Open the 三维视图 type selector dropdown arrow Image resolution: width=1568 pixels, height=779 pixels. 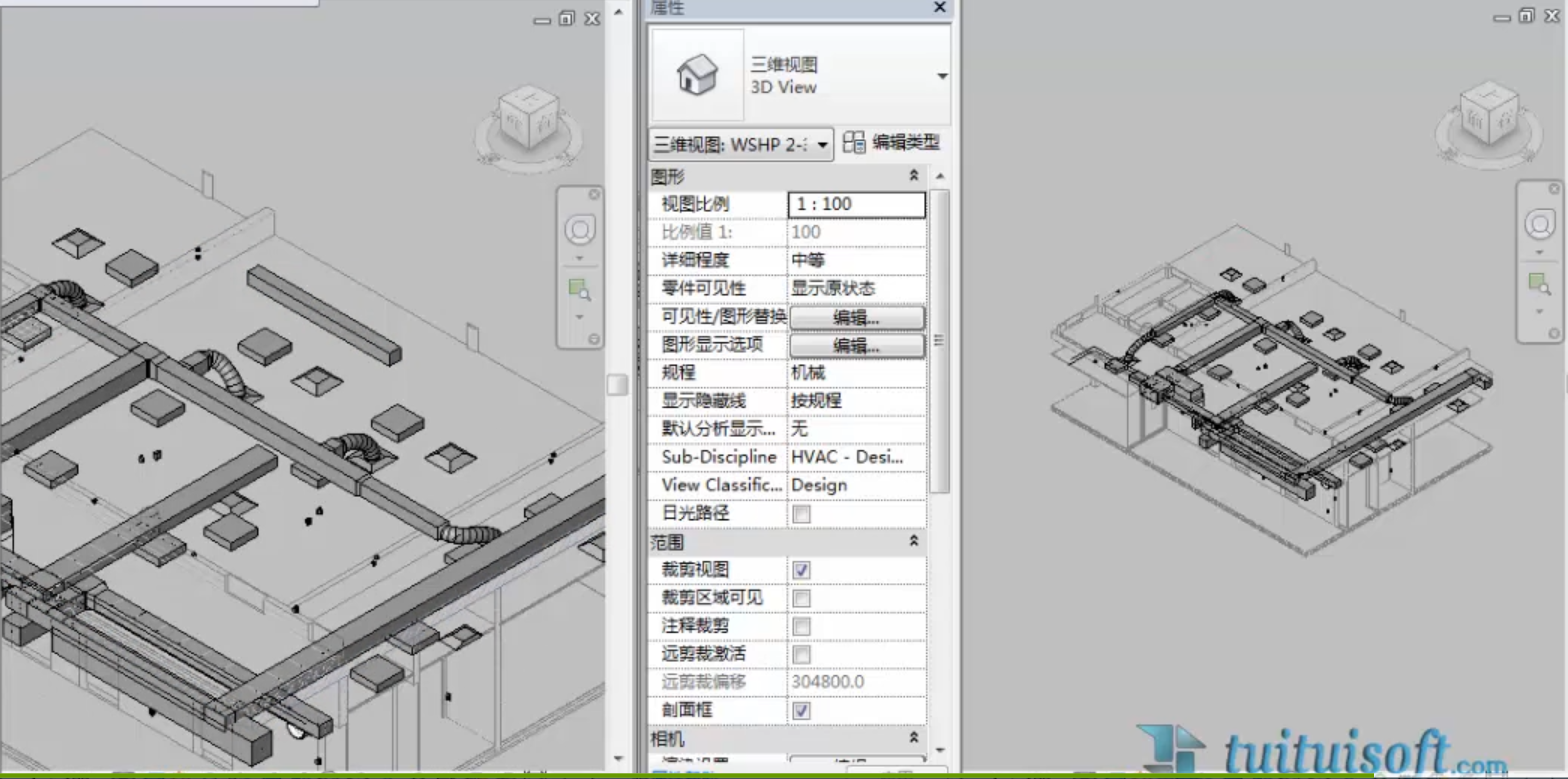[942, 76]
